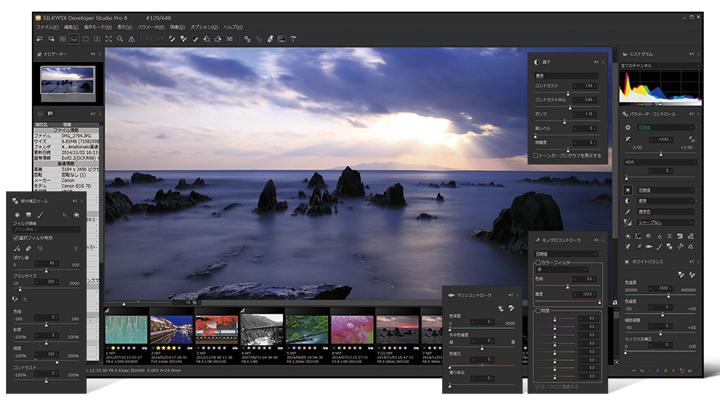Image resolution: width=720 pixels, height=400 pixels.
Task: Open the File menu
Action: pyautogui.click(x=47, y=28)
